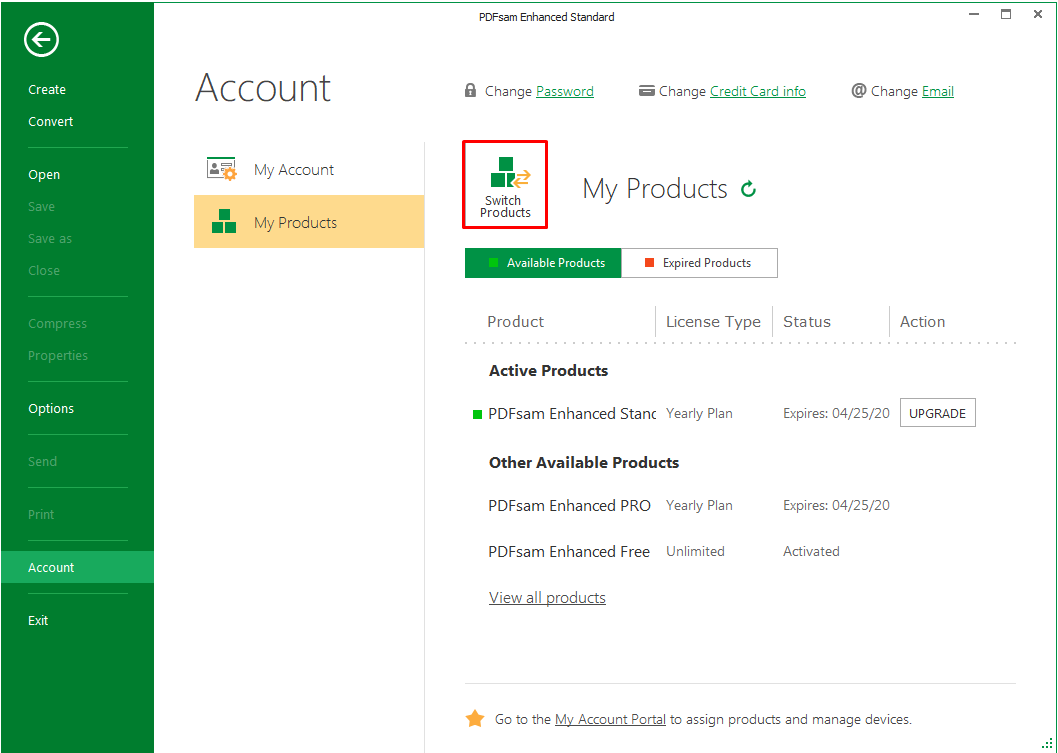Image resolution: width=1058 pixels, height=753 pixels.
Task: Click the Status column header
Action: (x=806, y=321)
